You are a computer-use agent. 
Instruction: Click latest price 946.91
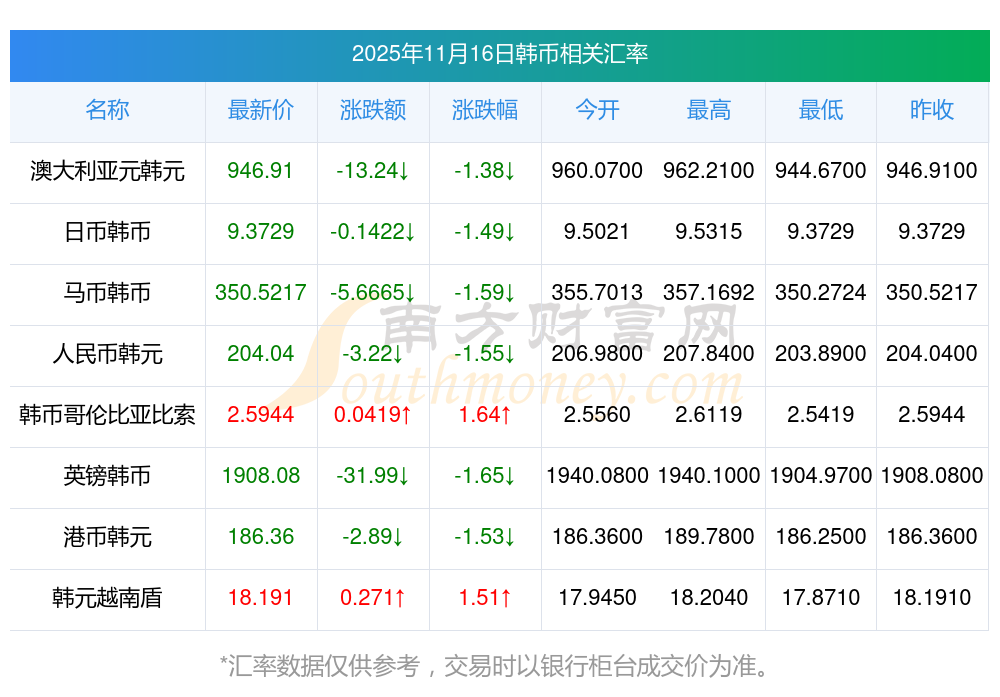point(260,171)
